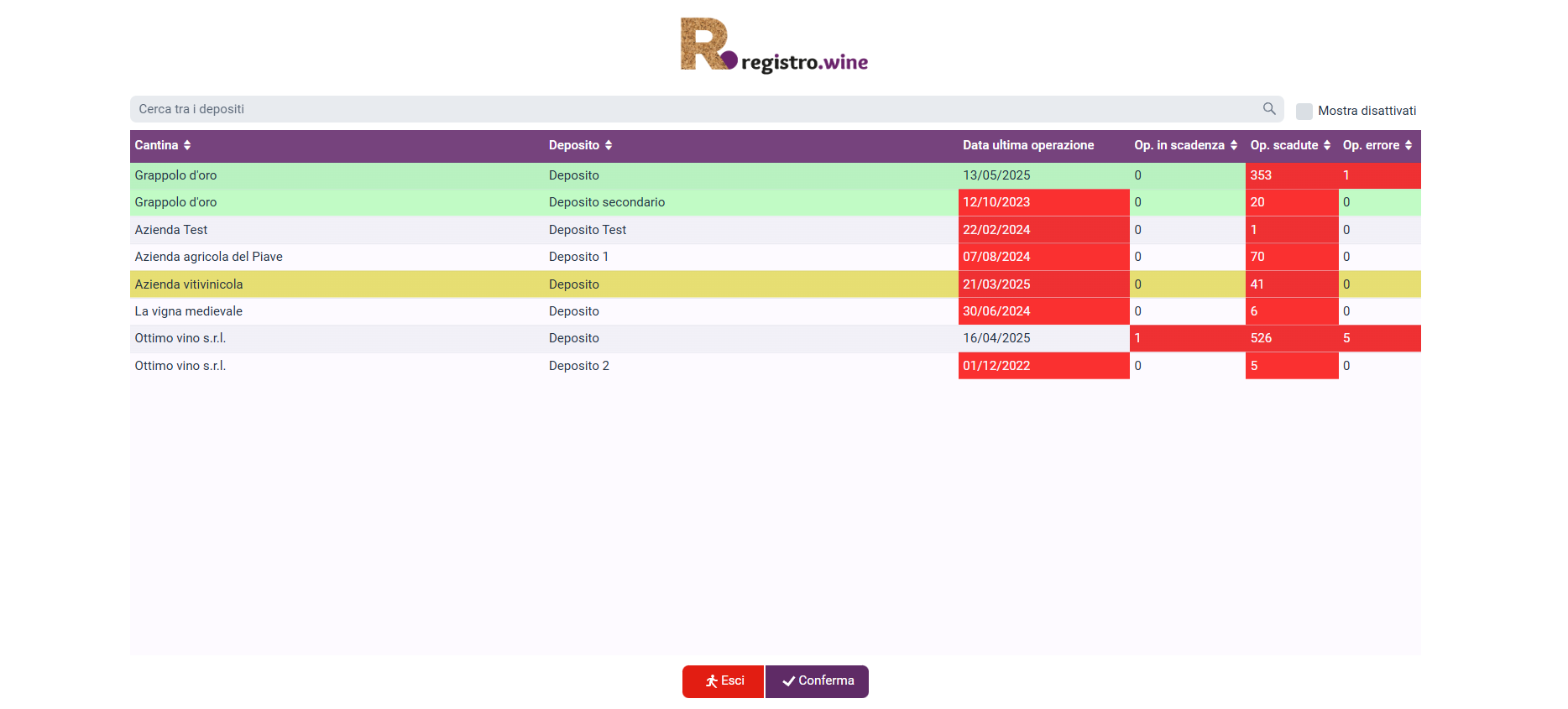
Task: Sort by Deposito column arrows
Action: coord(609,145)
